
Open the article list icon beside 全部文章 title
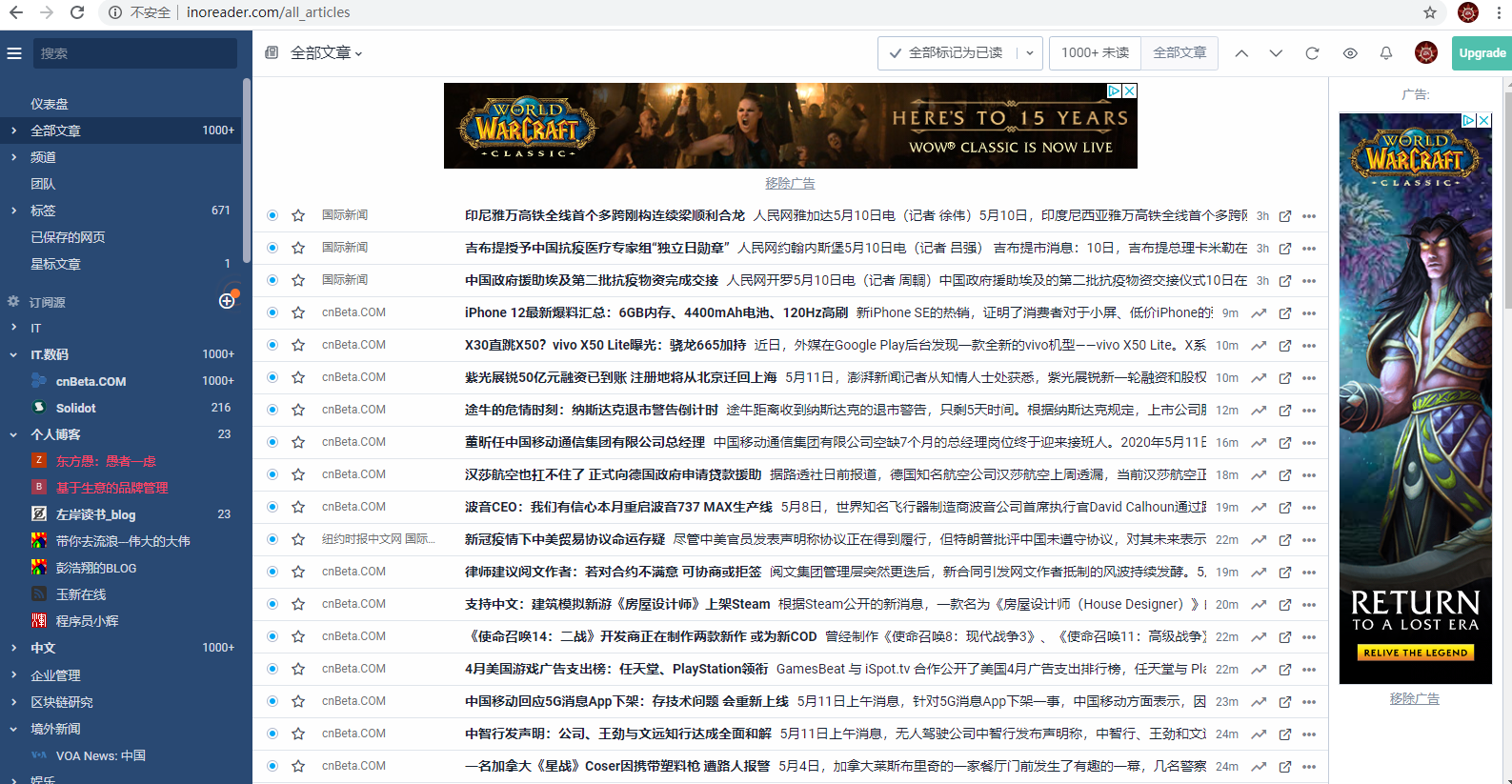pyautogui.click(x=272, y=52)
